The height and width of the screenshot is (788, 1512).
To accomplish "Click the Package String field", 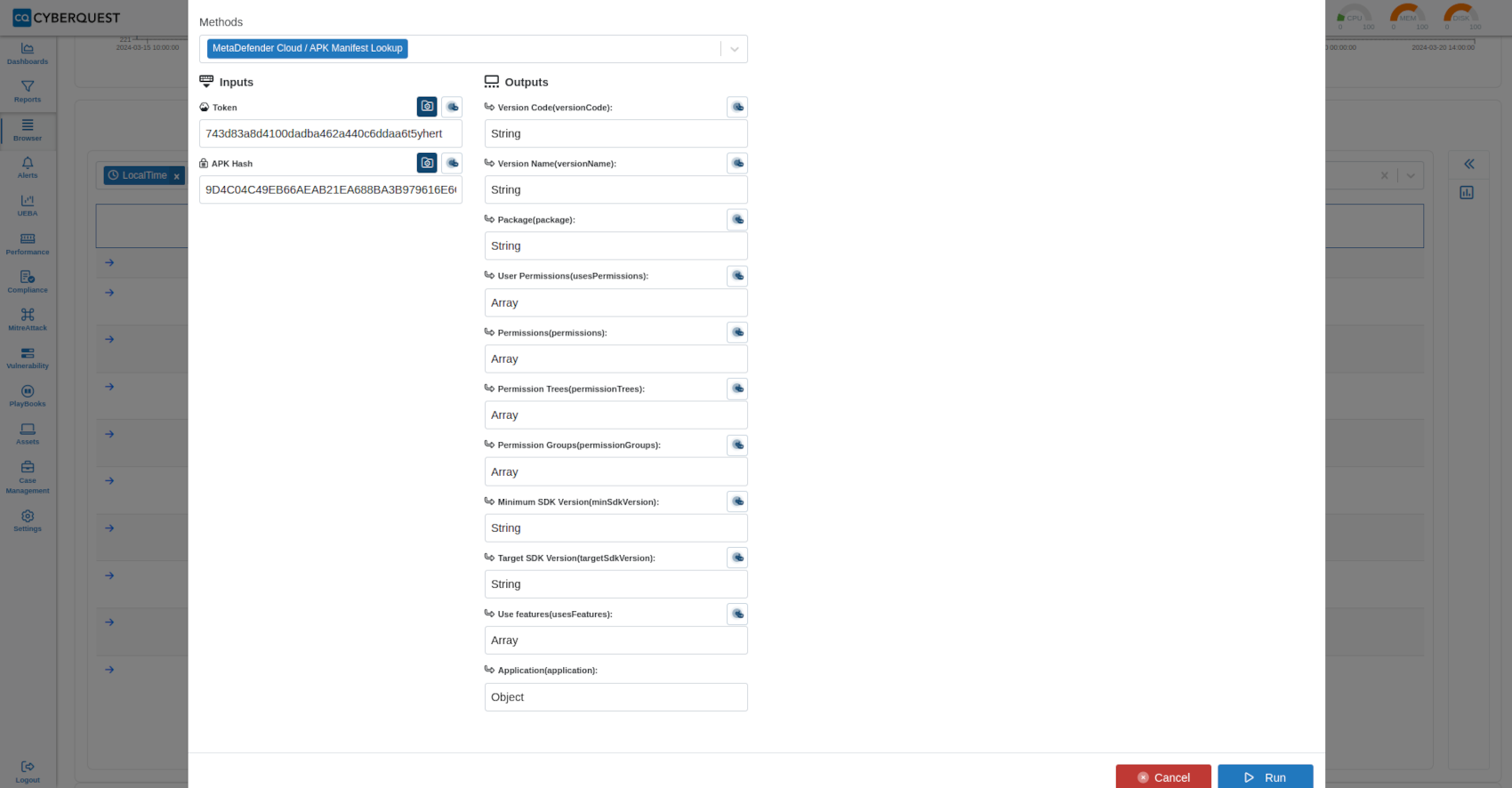I will coord(616,245).
